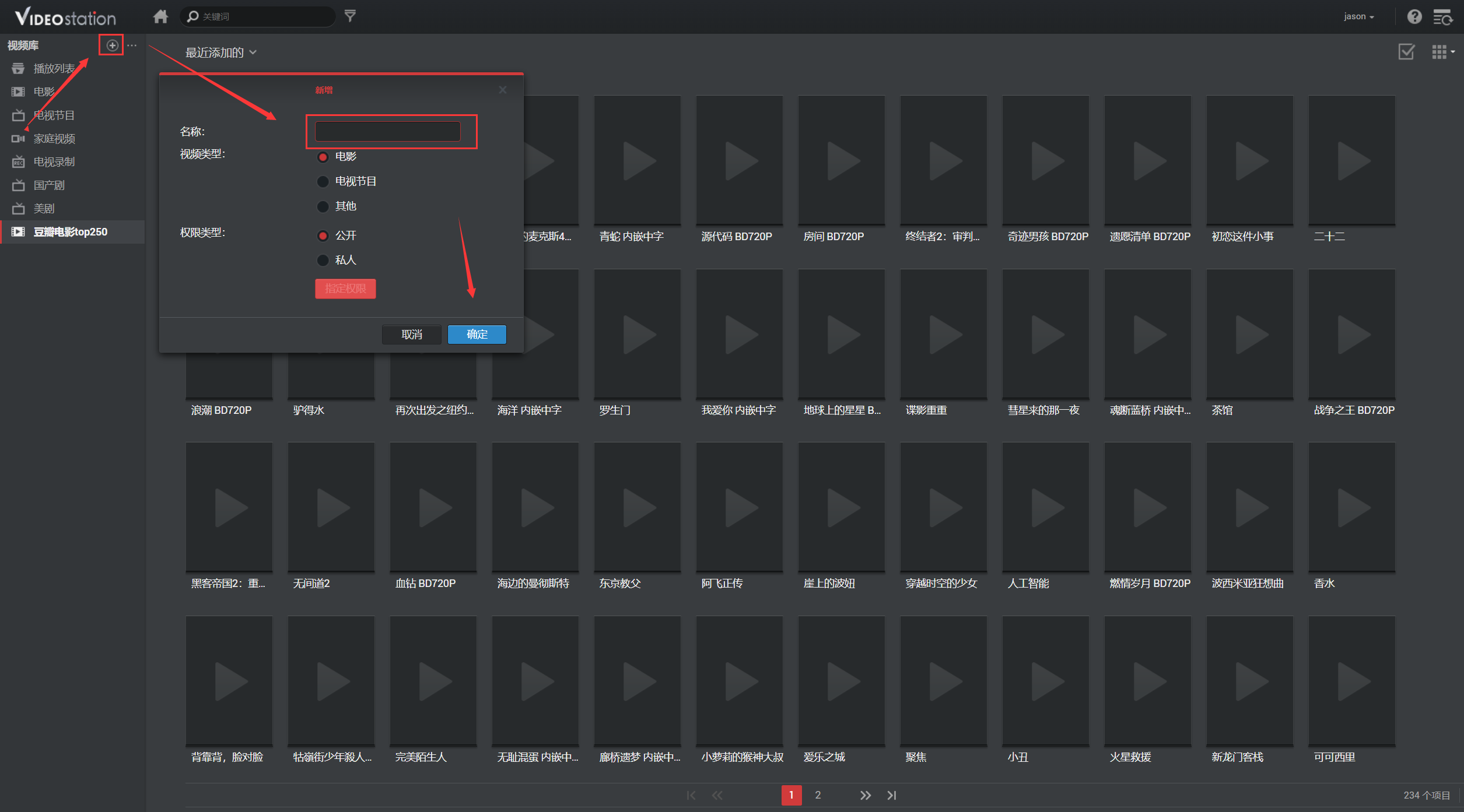Viewport: 1464px width, 812px height.
Task: Click the 取消 cancel button
Action: coord(411,334)
